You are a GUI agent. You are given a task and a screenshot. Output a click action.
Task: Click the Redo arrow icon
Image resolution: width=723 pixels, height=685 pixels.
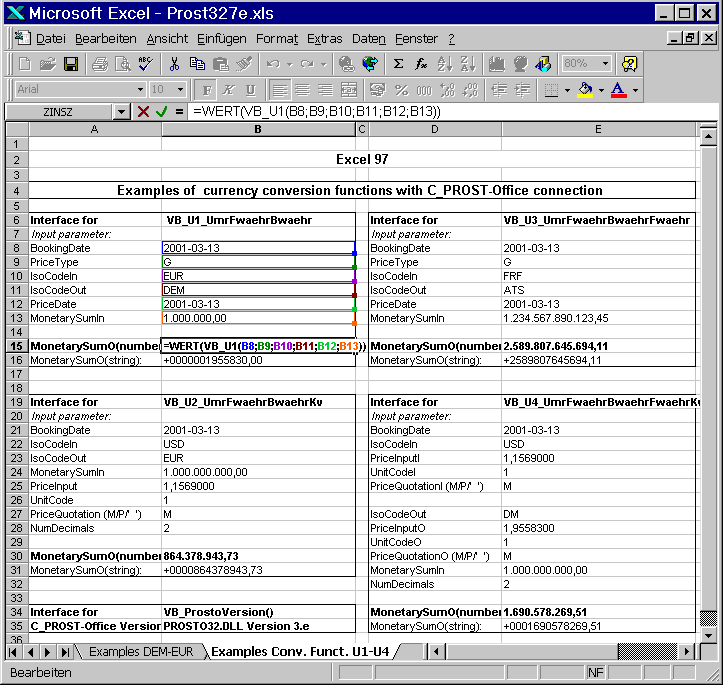click(x=307, y=64)
